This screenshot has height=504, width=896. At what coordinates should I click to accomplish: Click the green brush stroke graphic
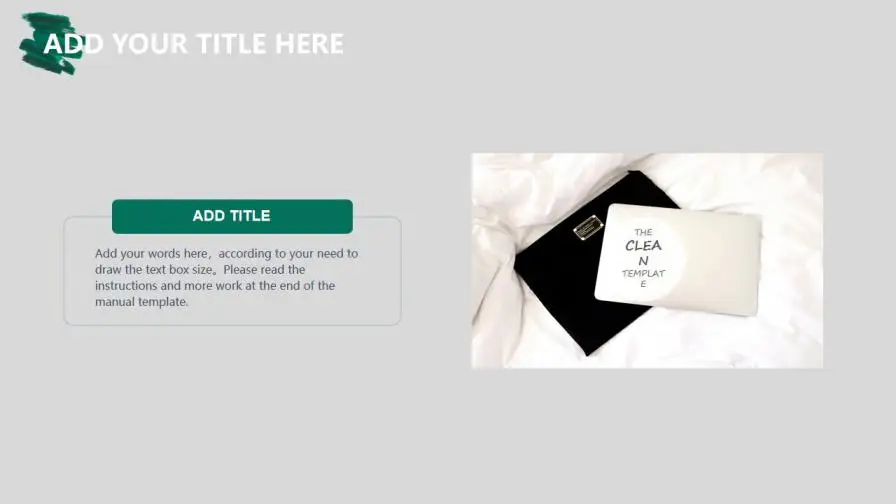click(x=50, y=43)
